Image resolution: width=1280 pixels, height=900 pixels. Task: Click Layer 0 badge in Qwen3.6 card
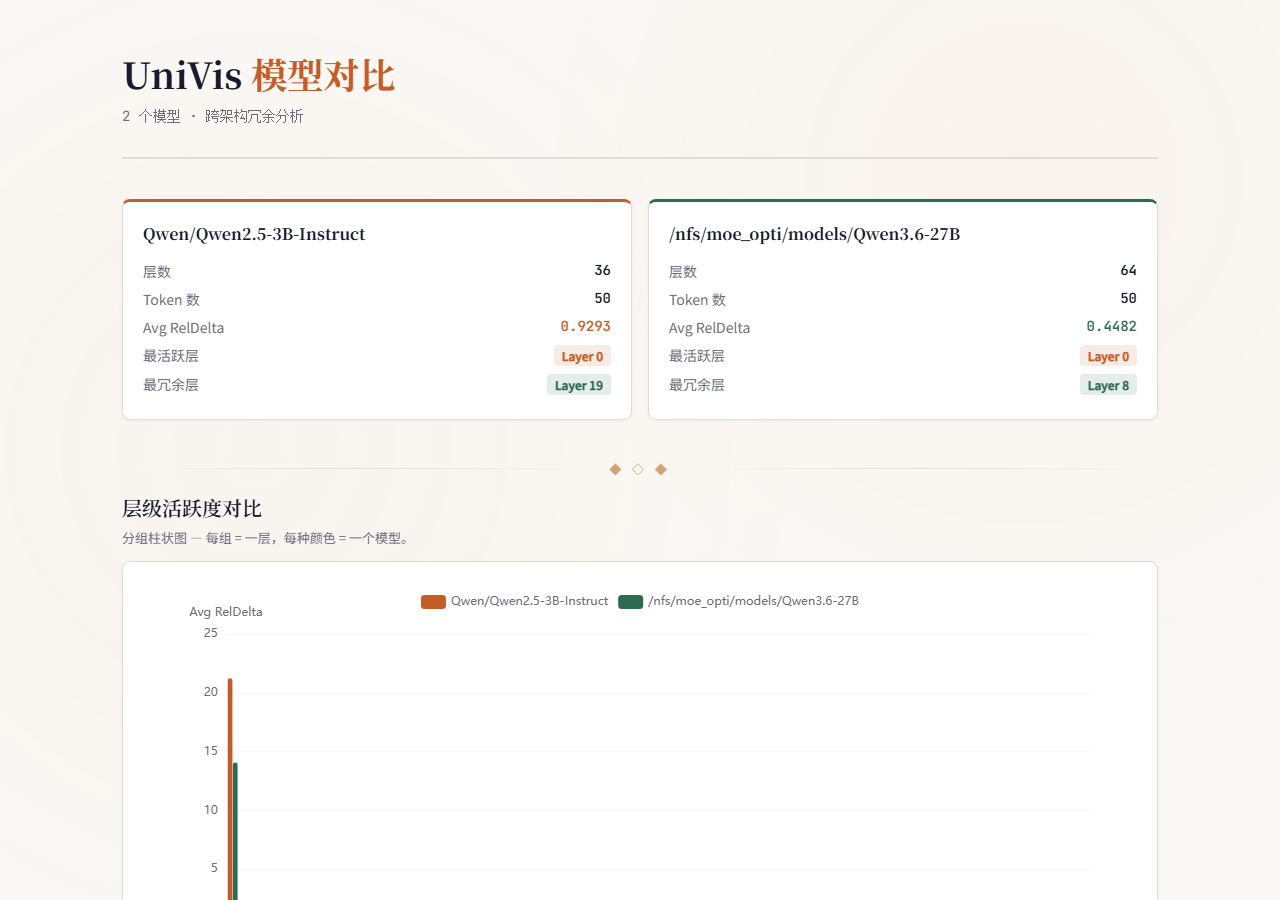point(1108,356)
